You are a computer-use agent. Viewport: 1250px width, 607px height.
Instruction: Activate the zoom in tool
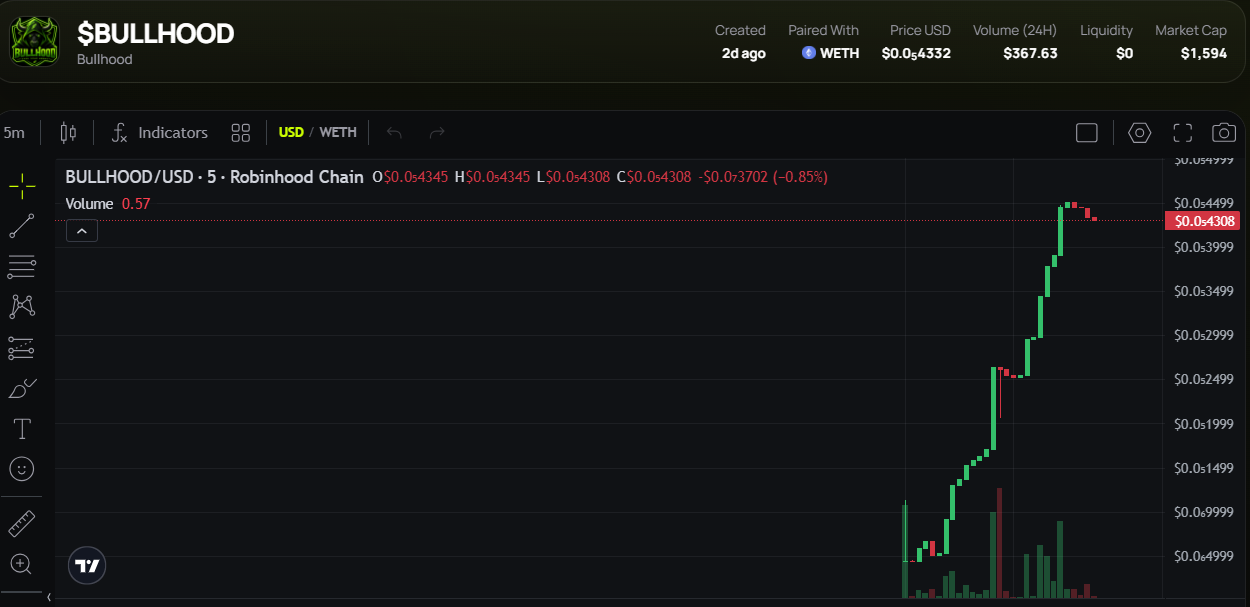click(22, 564)
